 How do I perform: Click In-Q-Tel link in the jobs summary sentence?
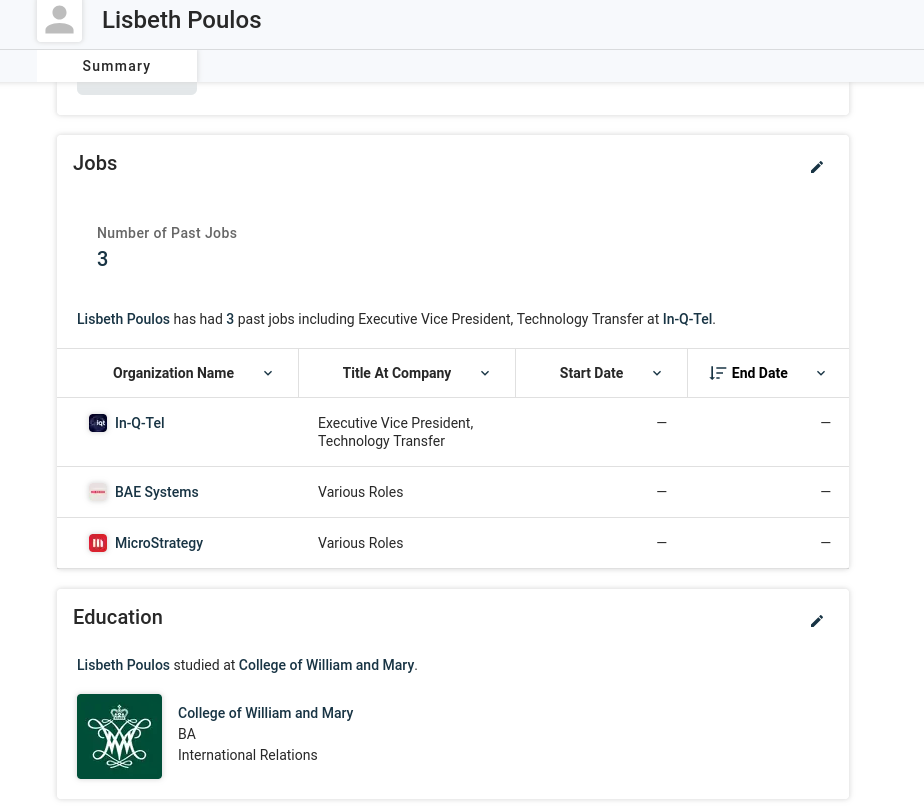point(687,319)
